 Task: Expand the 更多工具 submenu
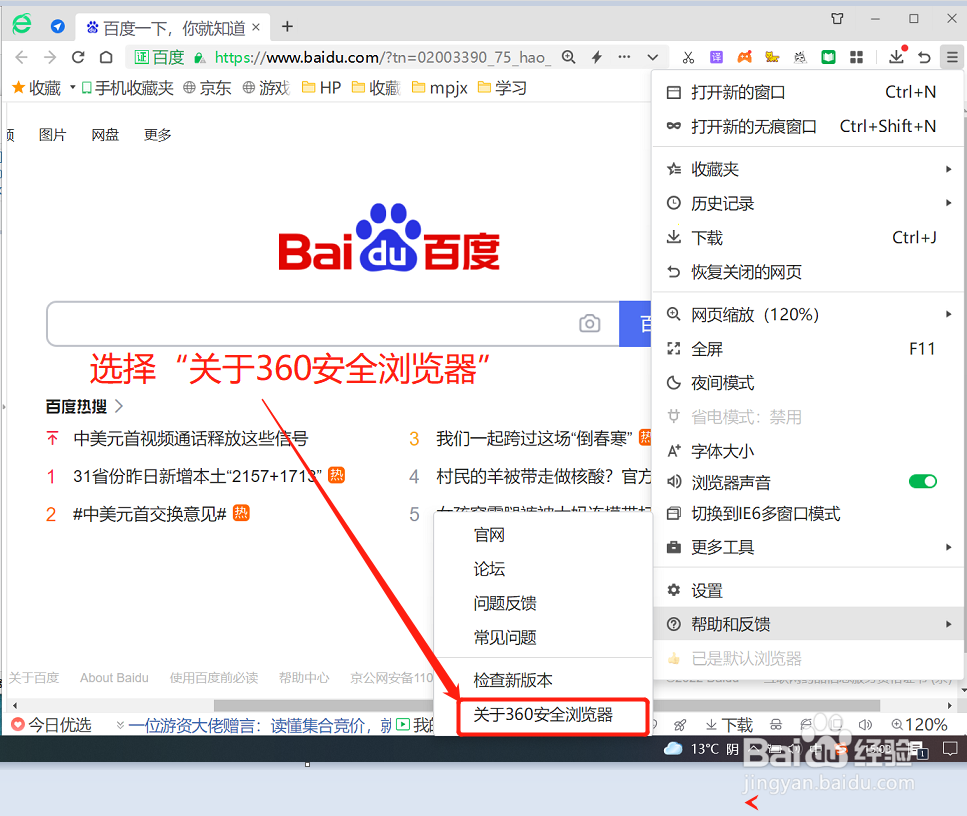click(x=808, y=547)
